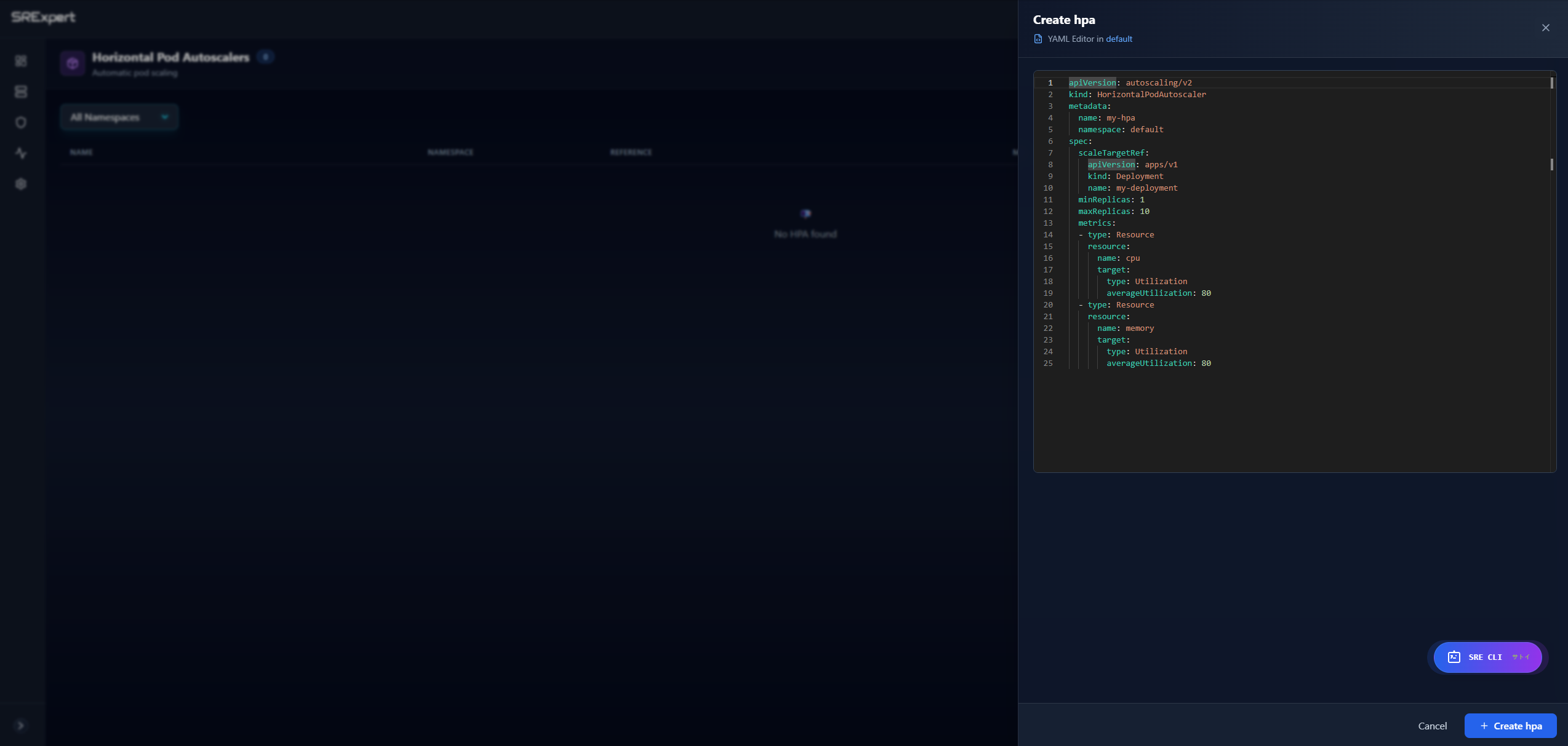Image resolution: width=1568 pixels, height=746 pixels.
Task: Select the dashboard grid icon in the sidebar
Action: point(21,62)
